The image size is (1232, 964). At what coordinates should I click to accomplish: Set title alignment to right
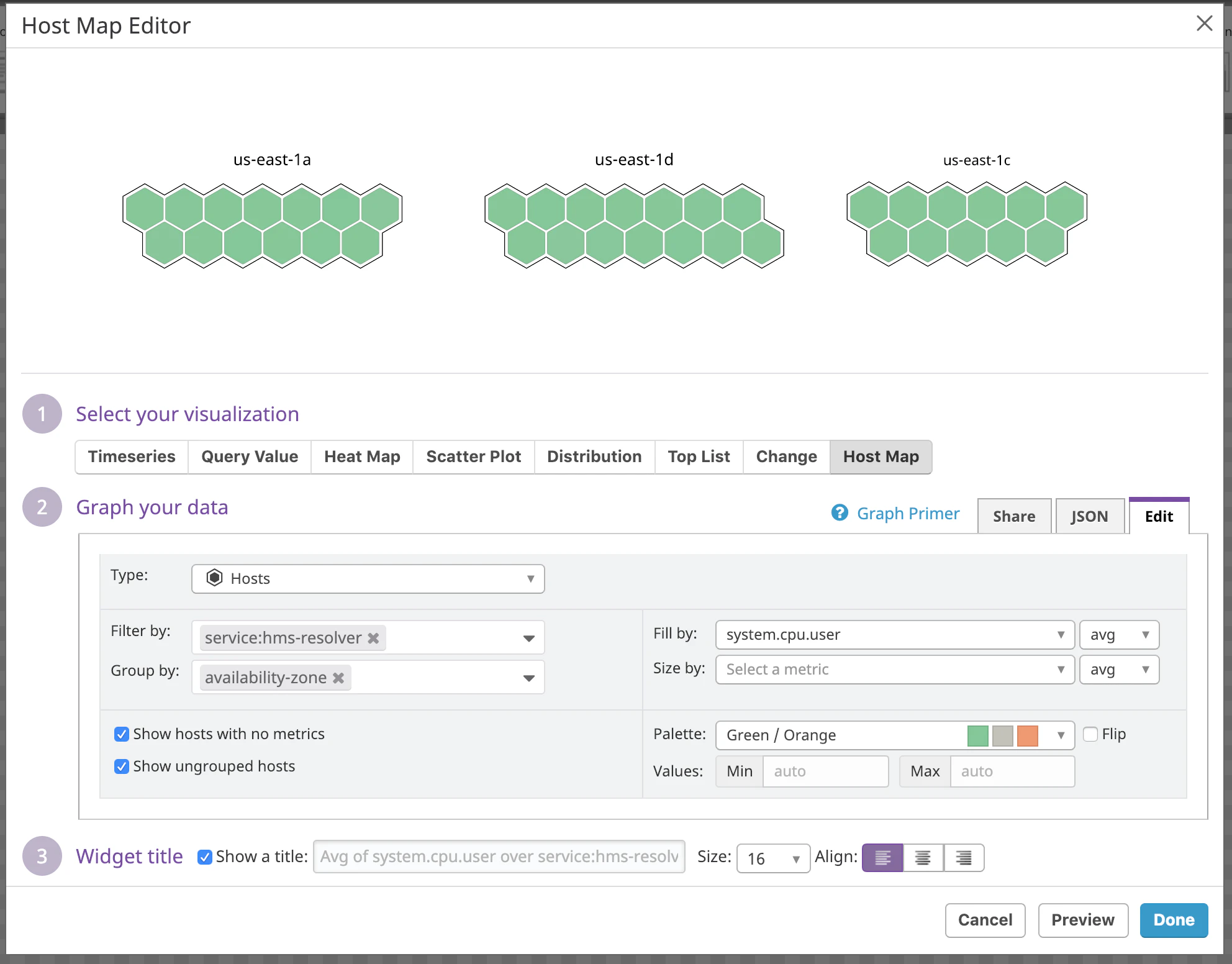(x=963, y=858)
